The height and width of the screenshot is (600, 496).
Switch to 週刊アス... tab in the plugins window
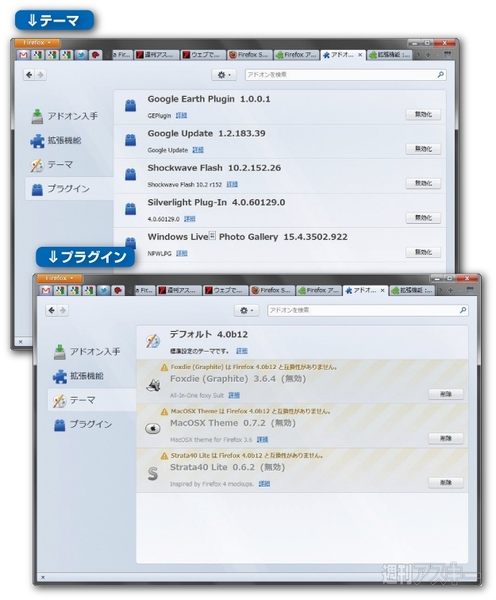[x=157, y=55]
